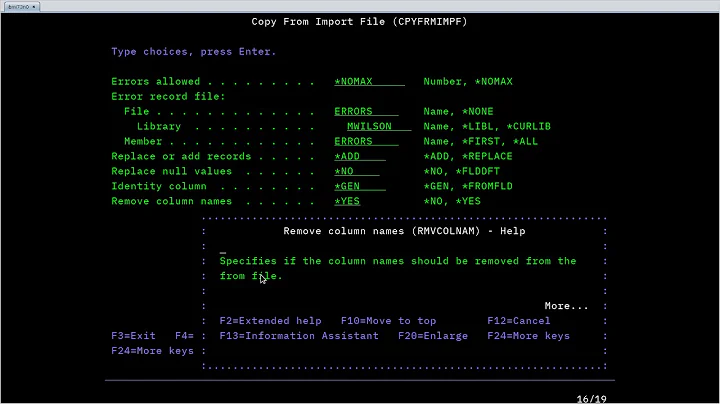Screen dimensions: 720x404
Task: Click the 'Errors allowed' label
Action: coord(156,82)
